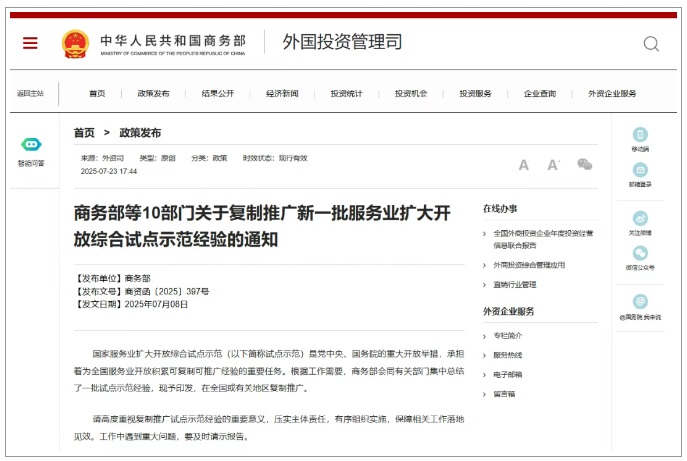Click the 返回主站 link

[x=30, y=93]
